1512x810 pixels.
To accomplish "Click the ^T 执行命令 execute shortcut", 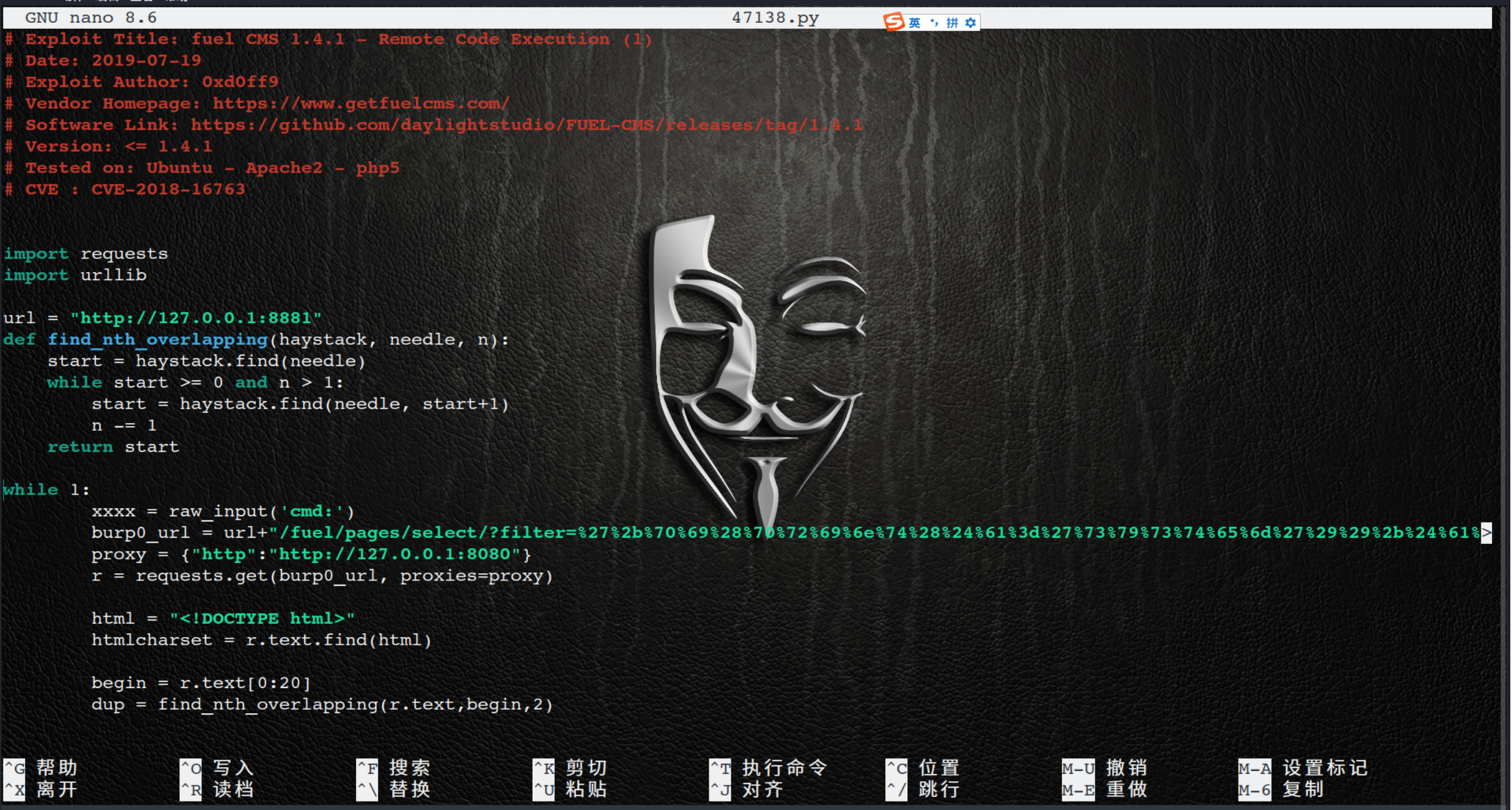I will pyautogui.click(x=768, y=767).
